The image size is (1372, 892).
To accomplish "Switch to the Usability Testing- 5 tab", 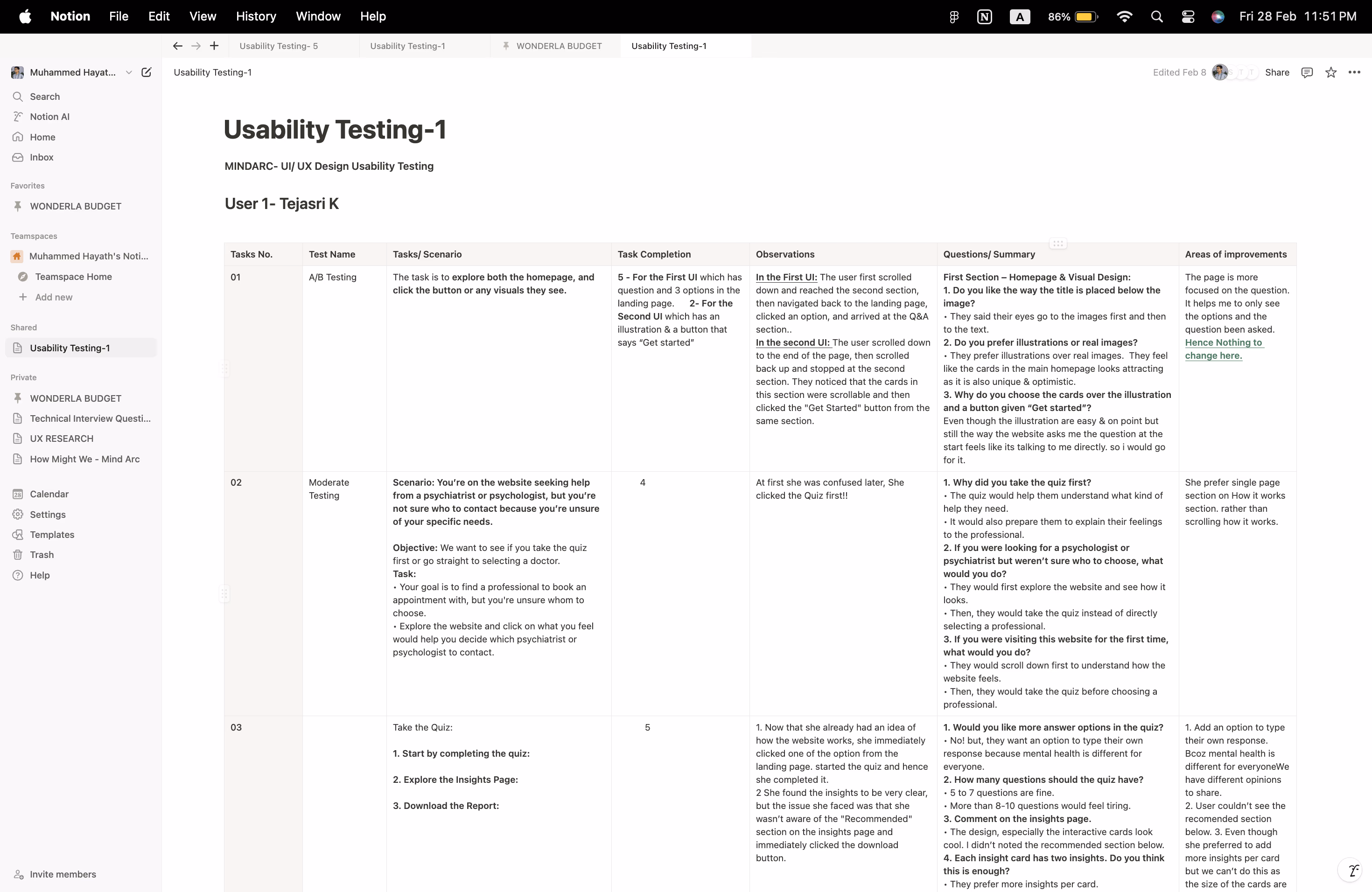I will pos(294,46).
